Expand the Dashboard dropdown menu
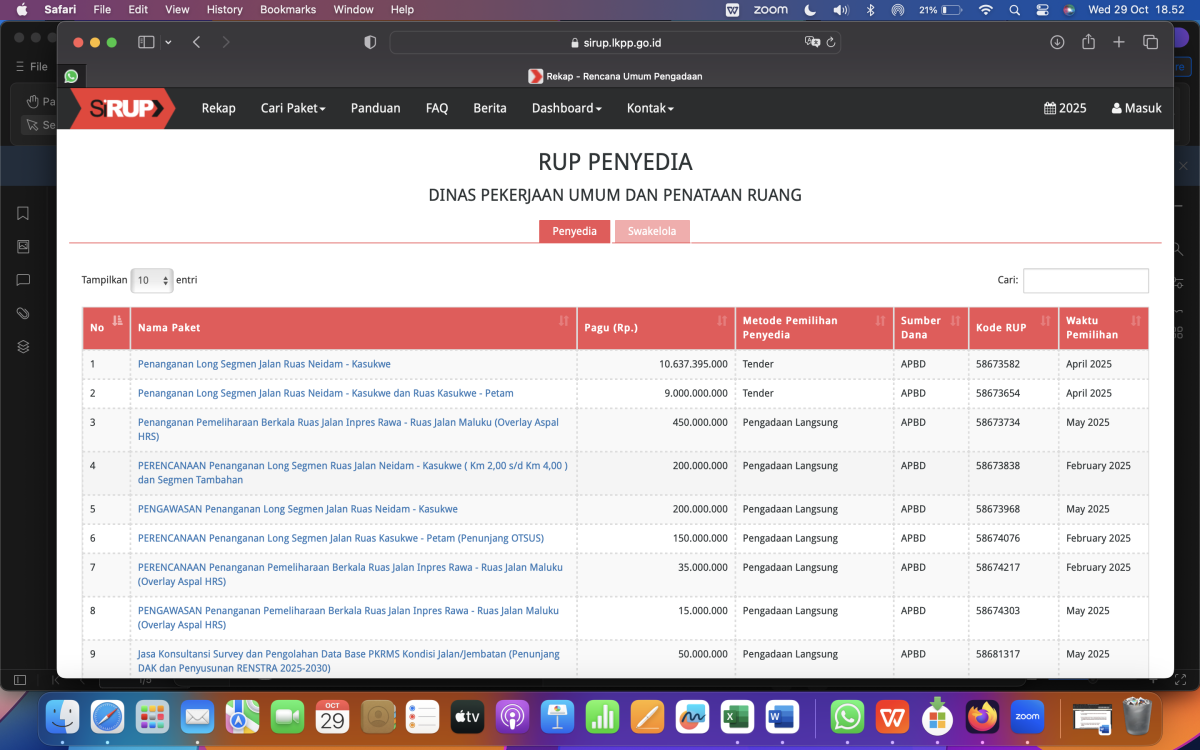 pyautogui.click(x=566, y=108)
